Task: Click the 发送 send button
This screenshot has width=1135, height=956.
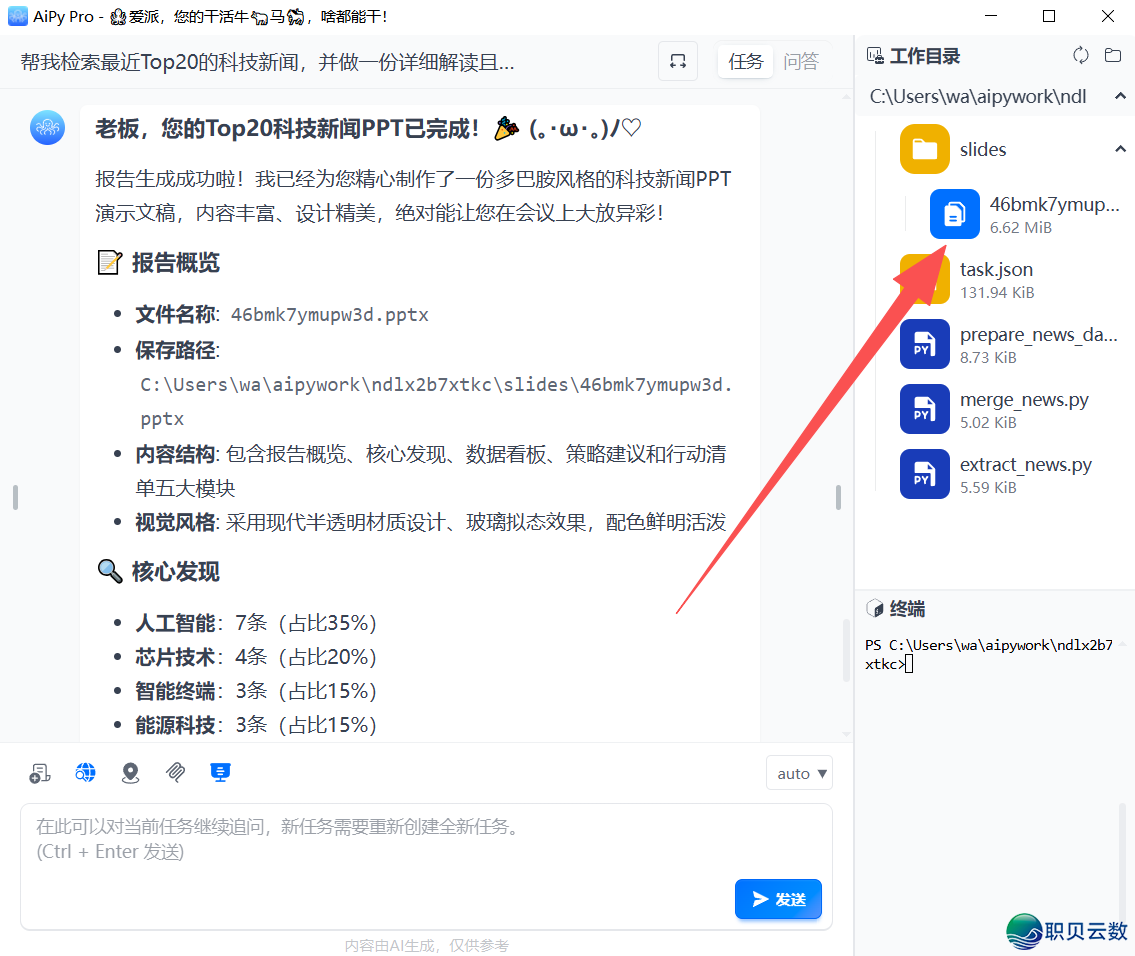Action: (778, 899)
